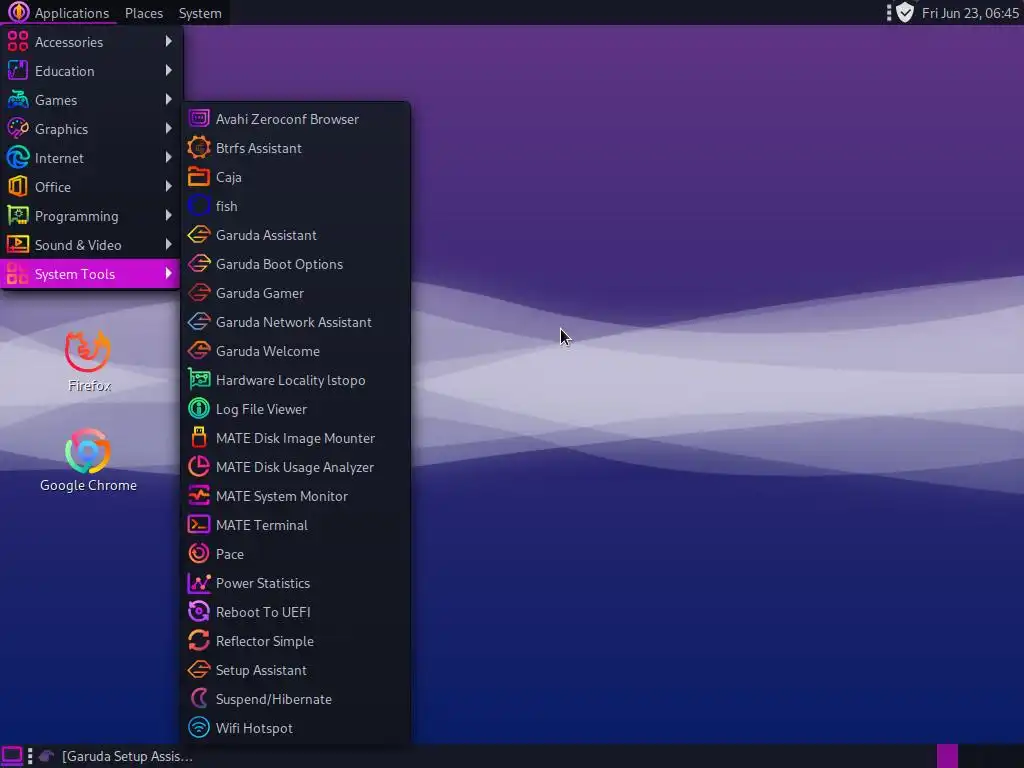Expand Accessories submenu arrow
1024x768 pixels.
[168, 41]
